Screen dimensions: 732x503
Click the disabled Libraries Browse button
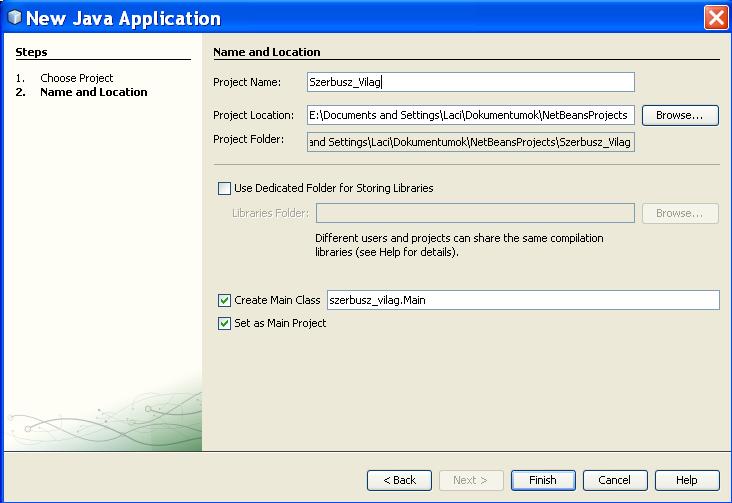[x=679, y=213]
